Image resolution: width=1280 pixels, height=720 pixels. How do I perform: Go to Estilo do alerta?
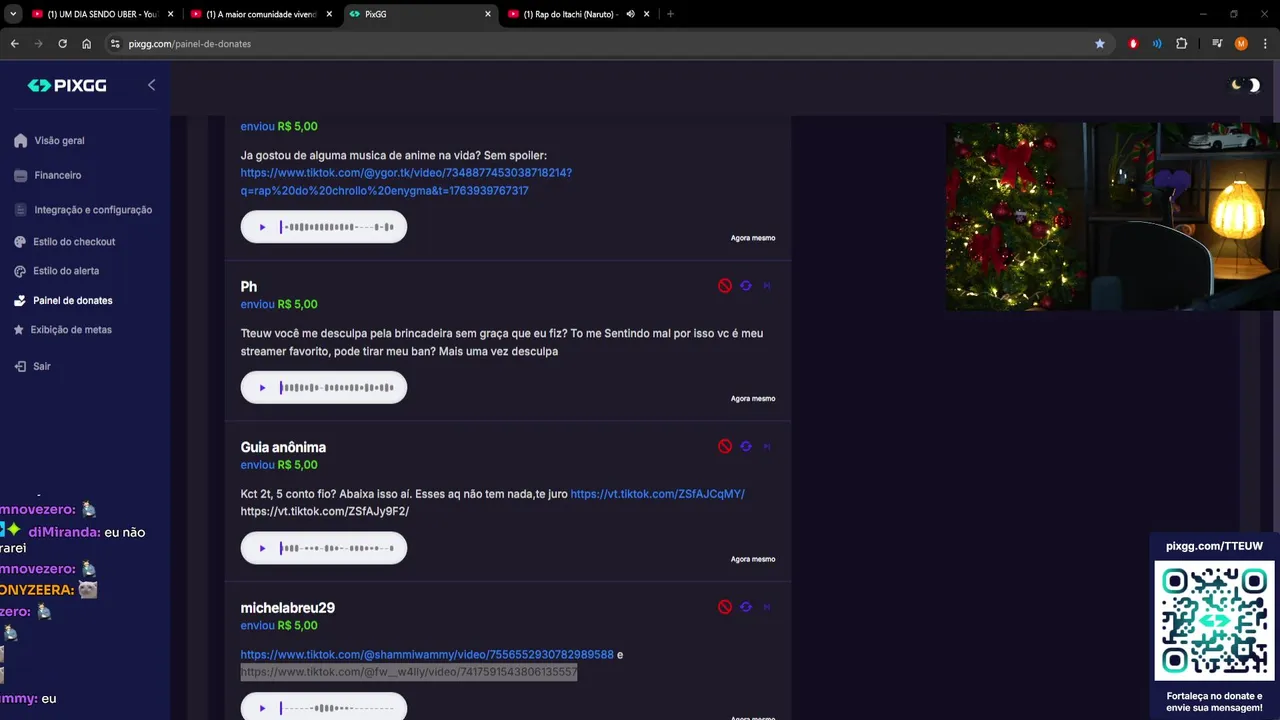tap(66, 271)
